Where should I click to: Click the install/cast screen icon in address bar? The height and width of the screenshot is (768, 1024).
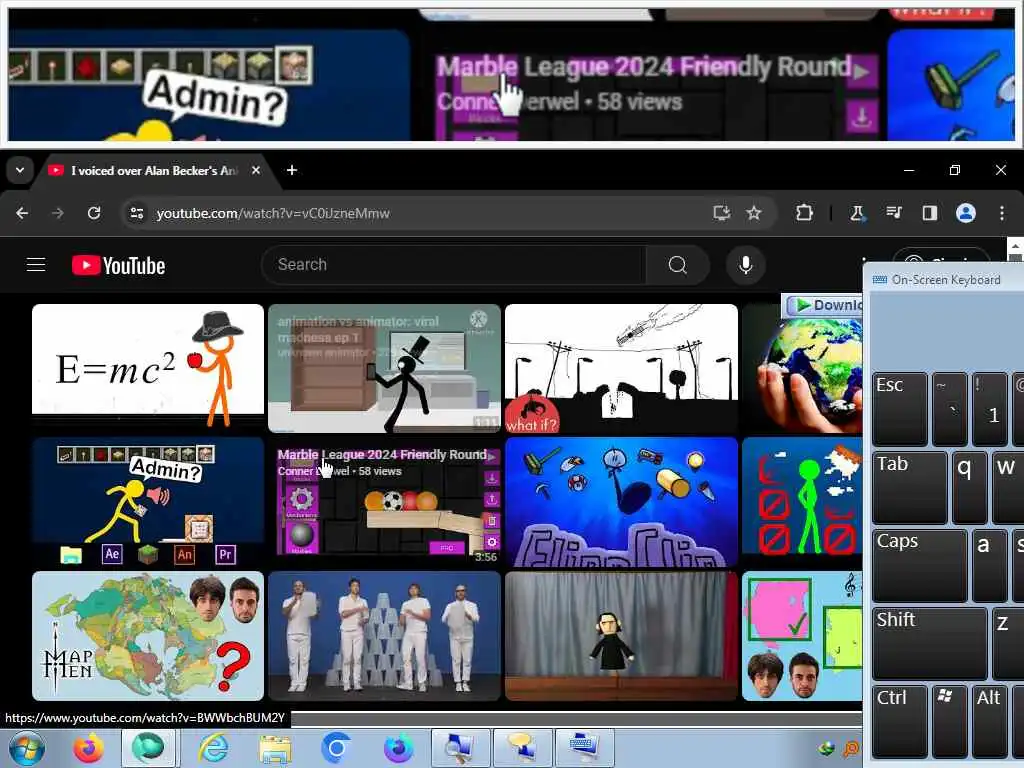coord(721,213)
